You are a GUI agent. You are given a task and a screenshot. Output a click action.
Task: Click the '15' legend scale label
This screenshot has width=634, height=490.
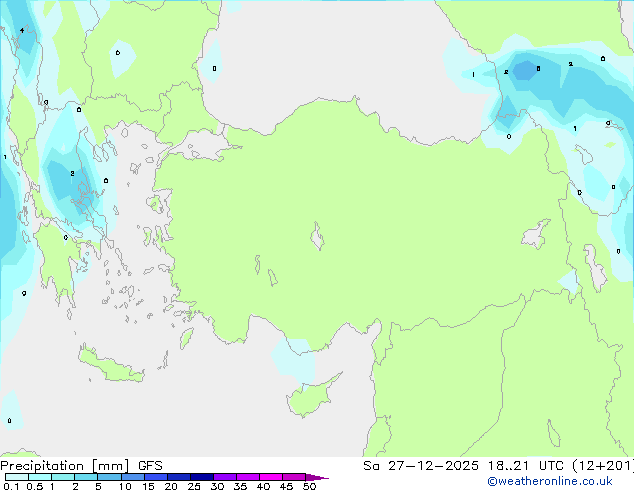[148, 486]
